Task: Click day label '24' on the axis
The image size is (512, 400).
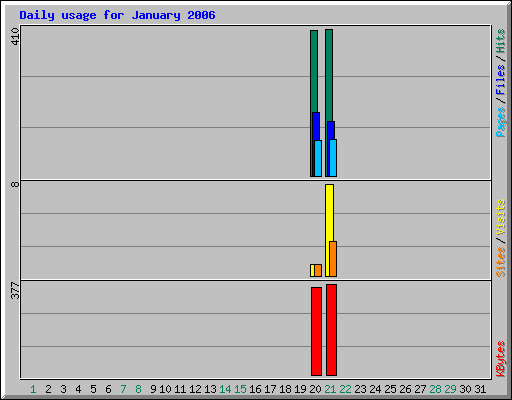Action: [375, 389]
